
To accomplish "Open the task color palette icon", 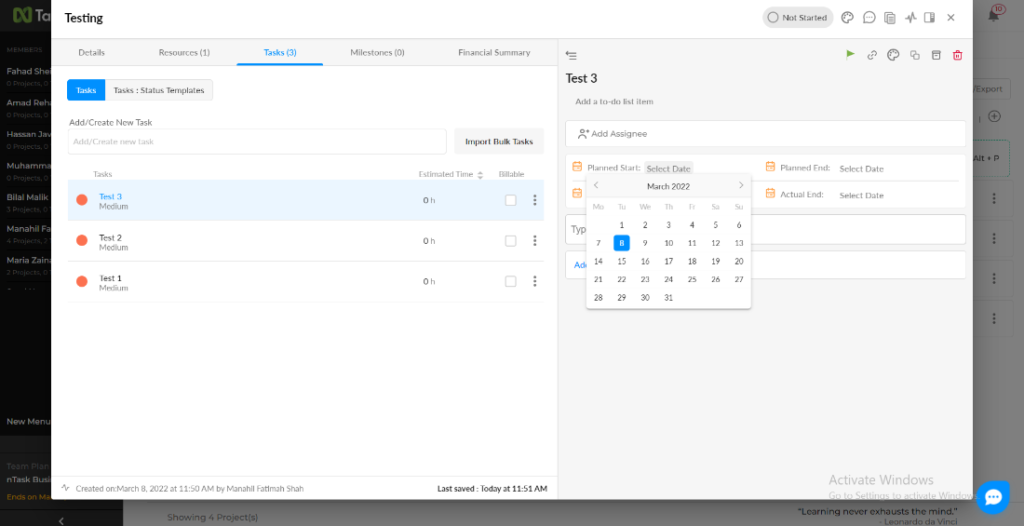I will click(x=894, y=55).
